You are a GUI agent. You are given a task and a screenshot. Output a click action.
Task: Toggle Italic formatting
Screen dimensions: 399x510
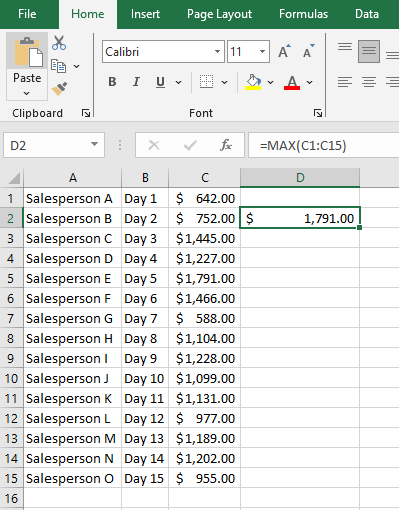click(136, 82)
